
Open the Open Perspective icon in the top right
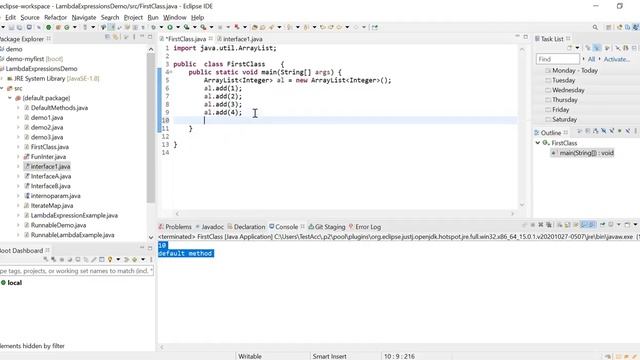tap(609, 27)
